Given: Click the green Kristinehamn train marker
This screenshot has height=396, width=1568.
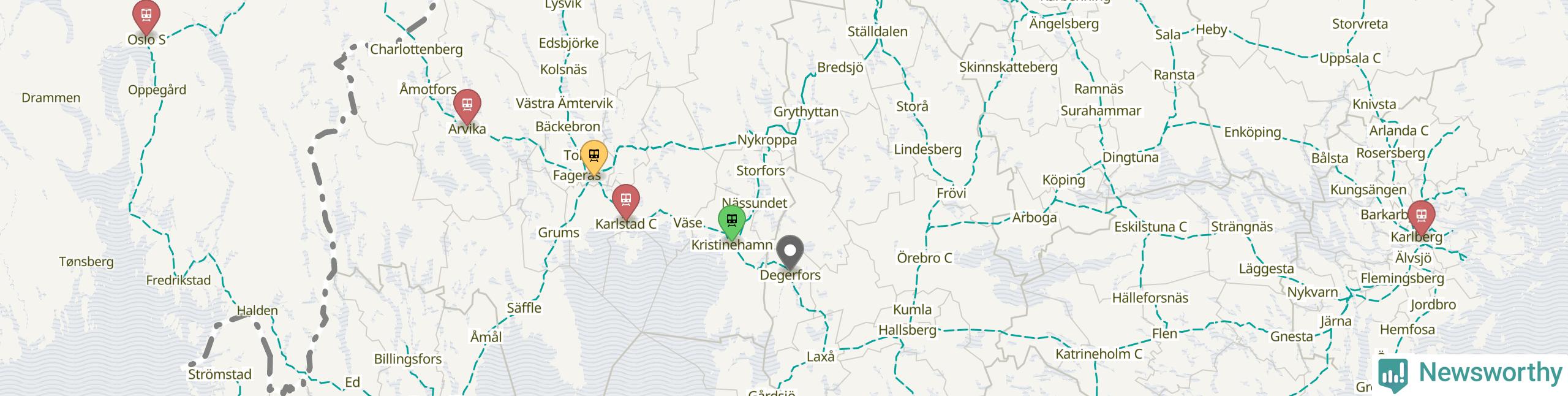Looking at the screenshot, I should [x=731, y=222].
